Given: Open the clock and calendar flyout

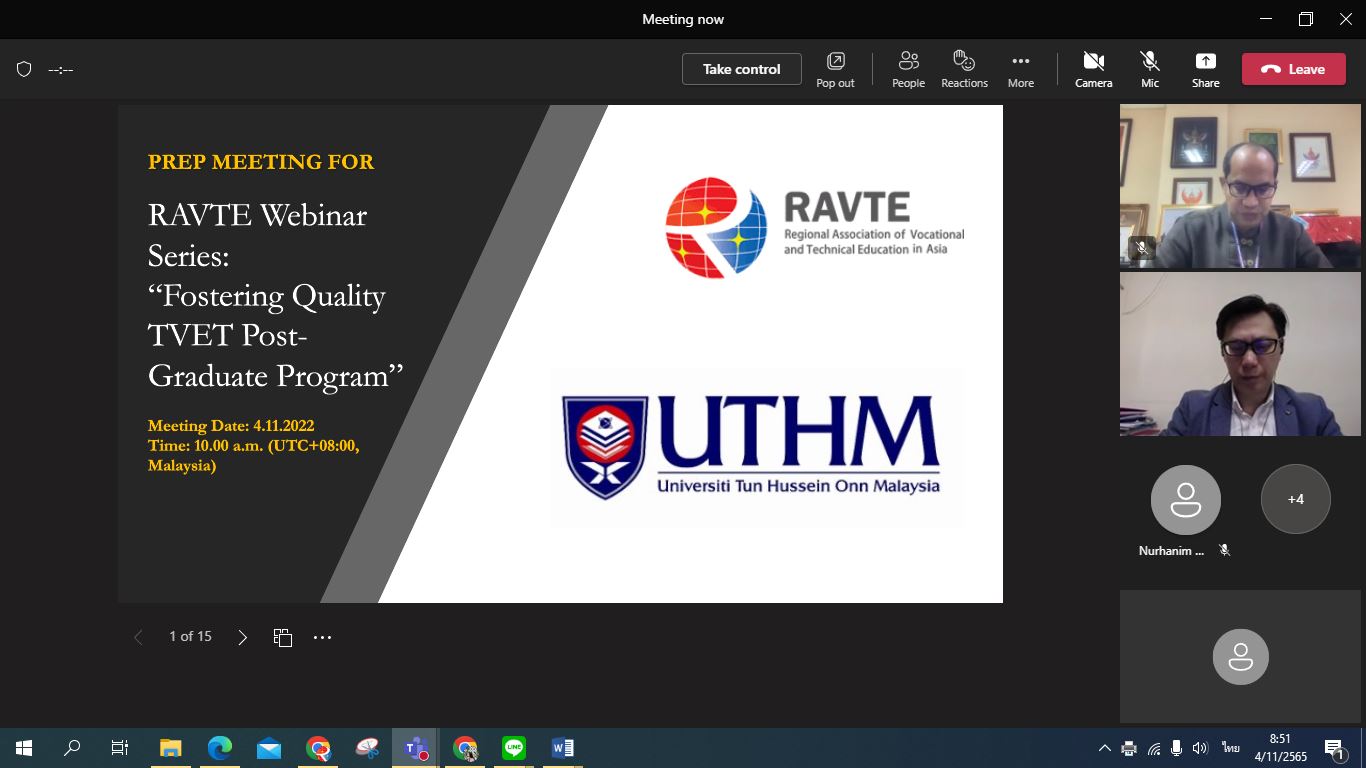Looking at the screenshot, I should coord(1280,748).
